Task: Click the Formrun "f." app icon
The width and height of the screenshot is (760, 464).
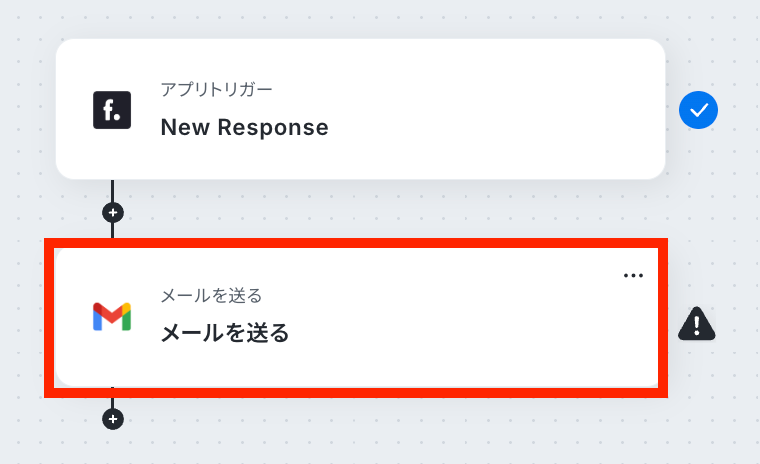Action: (112, 110)
